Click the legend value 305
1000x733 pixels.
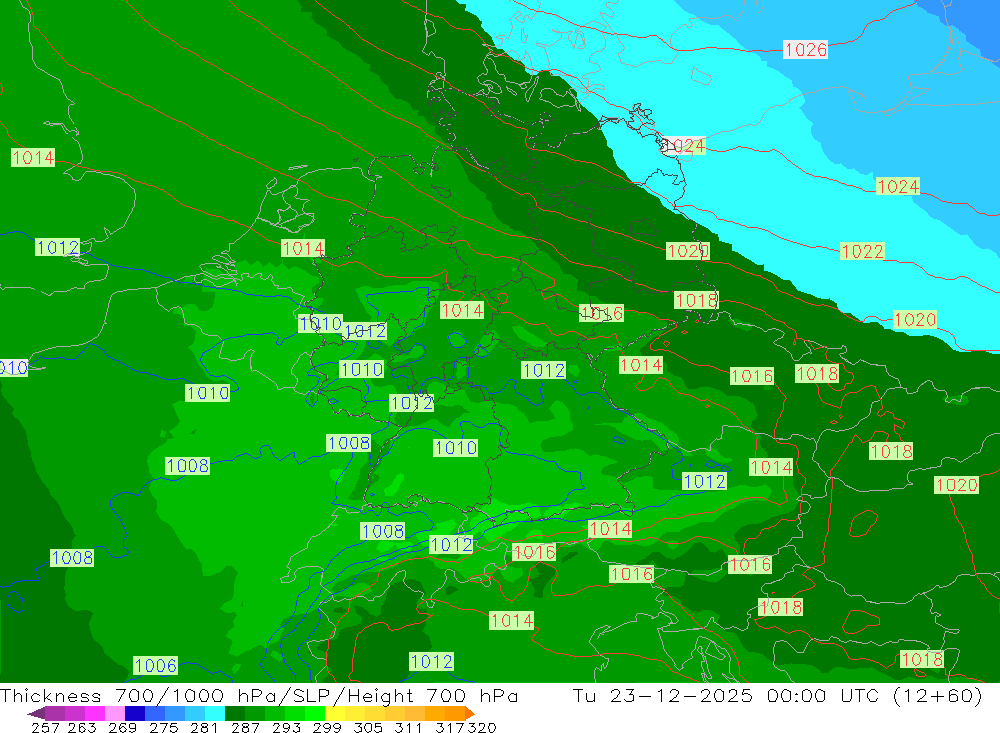pyautogui.click(x=368, y=727)
